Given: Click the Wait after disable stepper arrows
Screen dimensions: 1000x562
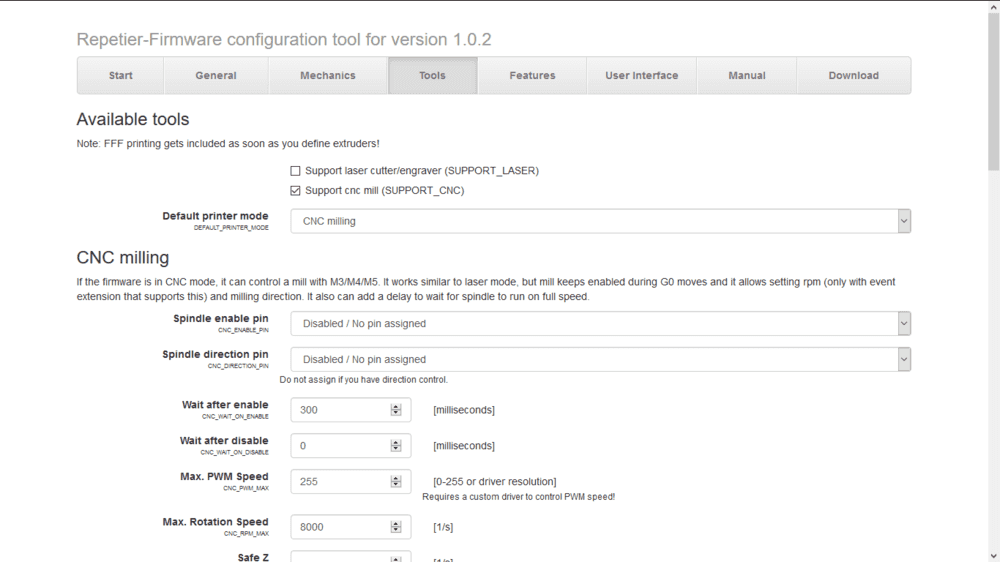Looking at the screenshot, I should pos(396,446).
